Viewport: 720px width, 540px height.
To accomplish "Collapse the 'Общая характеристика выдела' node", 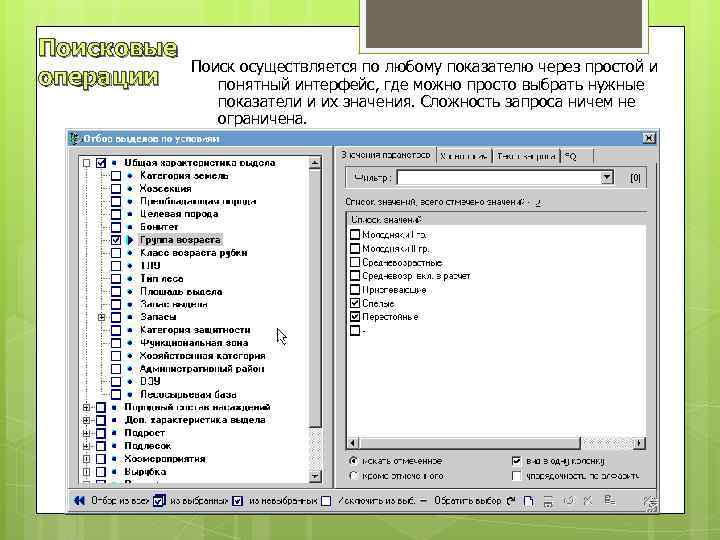I will click(x=86, y=163).
